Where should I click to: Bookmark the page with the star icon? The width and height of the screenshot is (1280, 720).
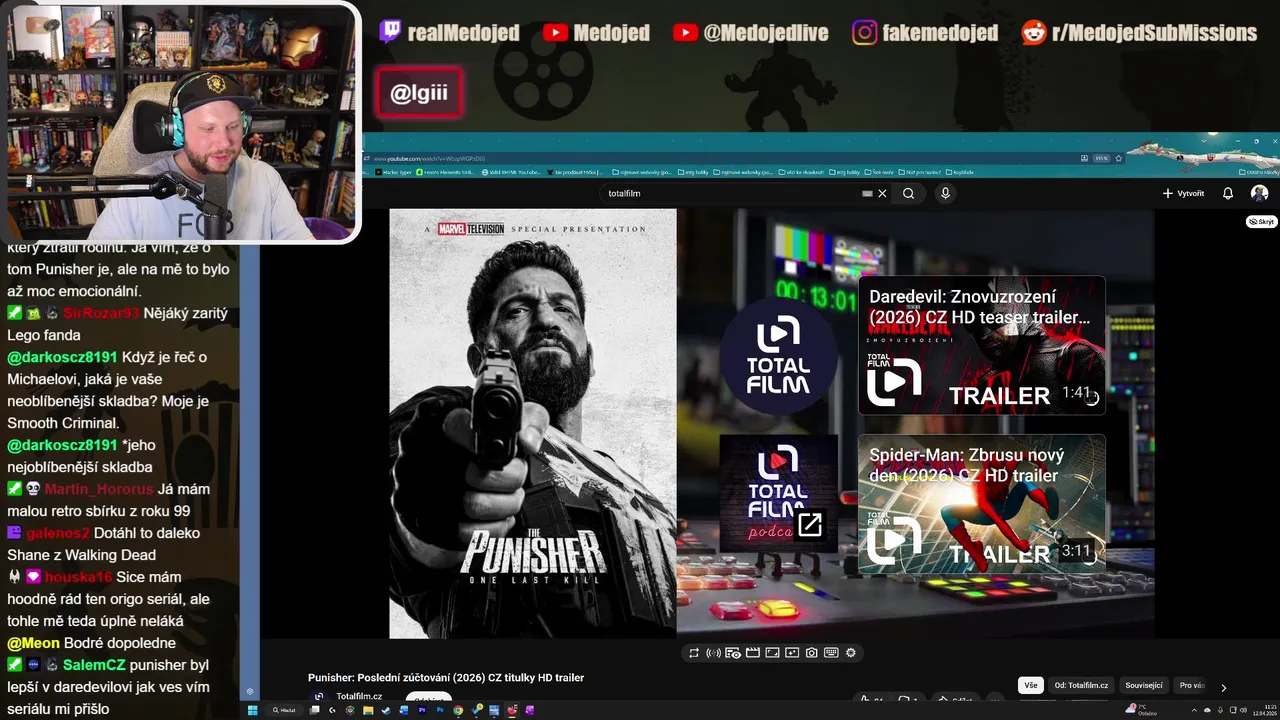point(1118,158)
